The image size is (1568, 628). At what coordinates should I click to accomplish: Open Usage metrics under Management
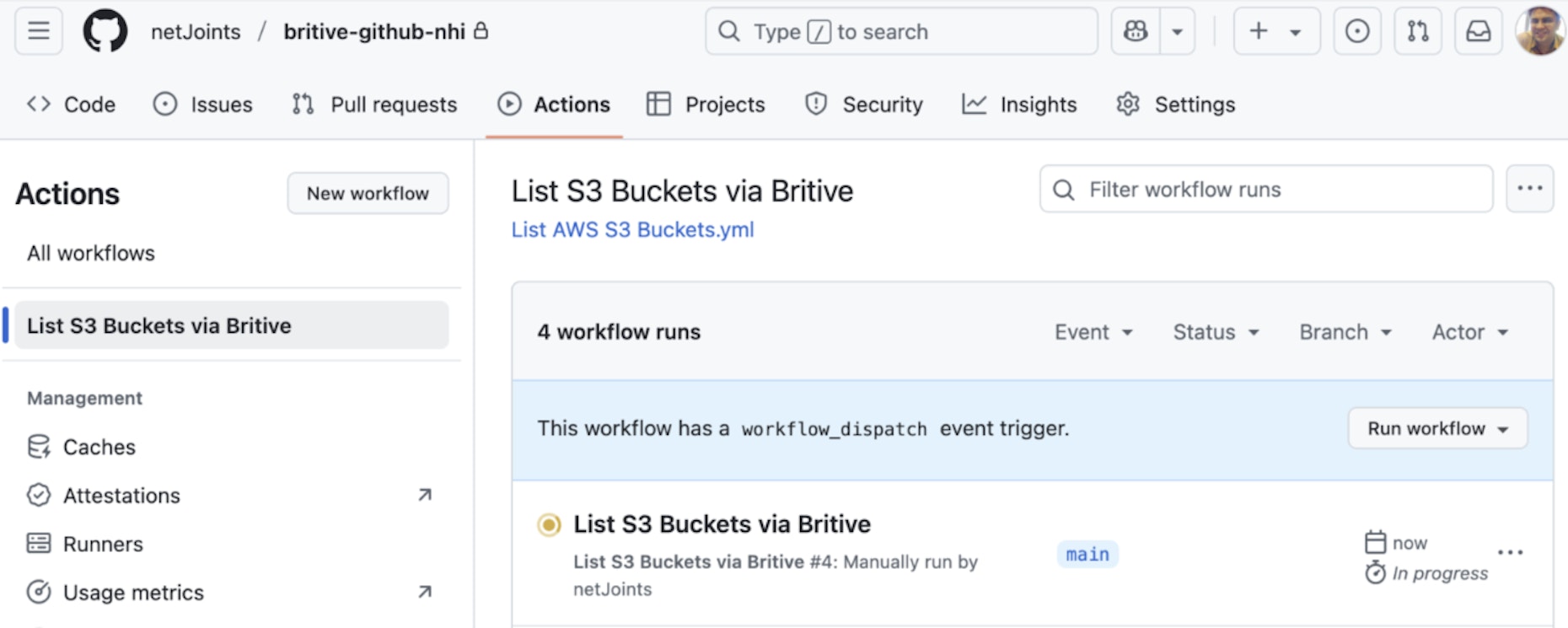tap(133, 593)
